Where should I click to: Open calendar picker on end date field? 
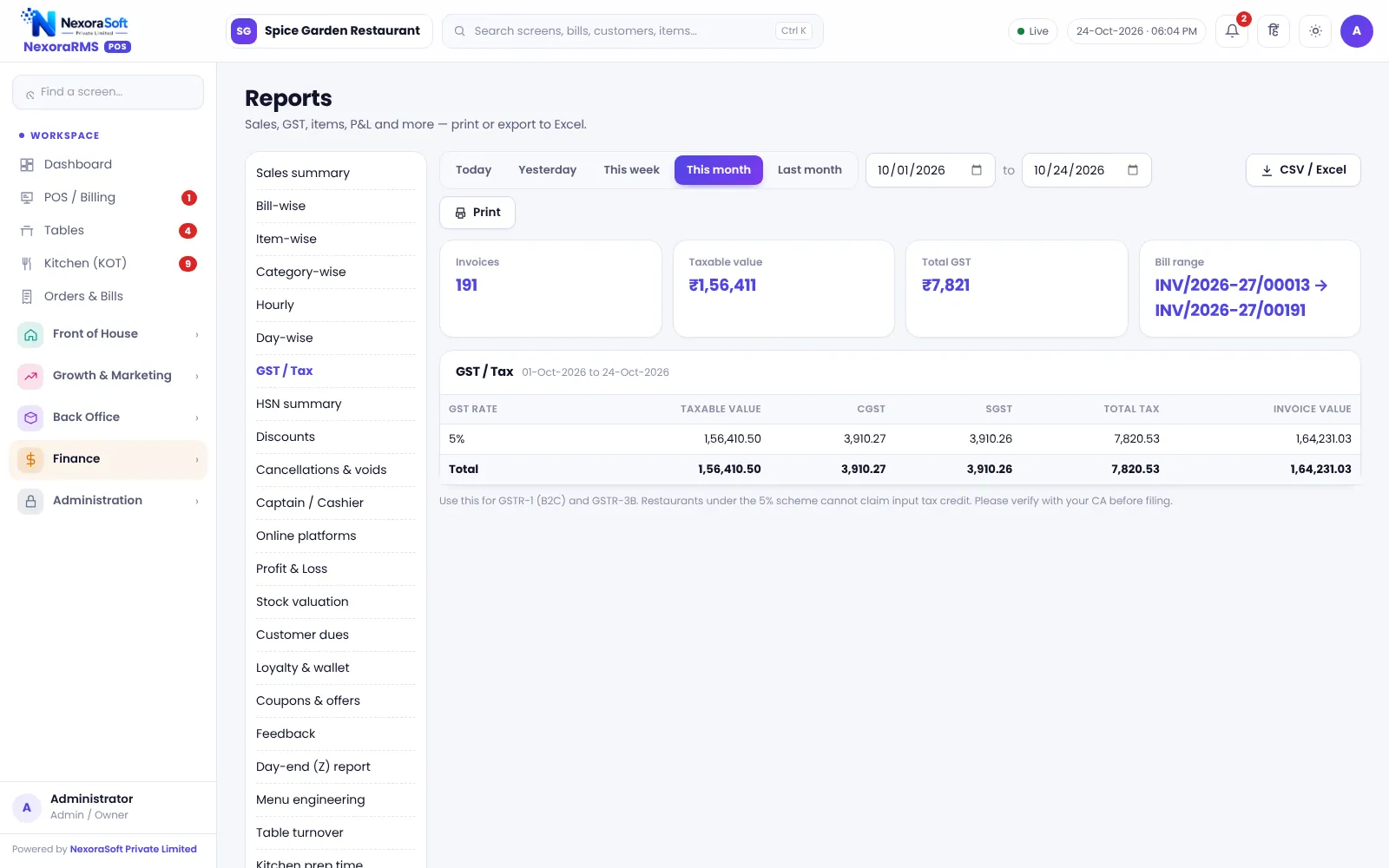click(x=1133, y=170)
